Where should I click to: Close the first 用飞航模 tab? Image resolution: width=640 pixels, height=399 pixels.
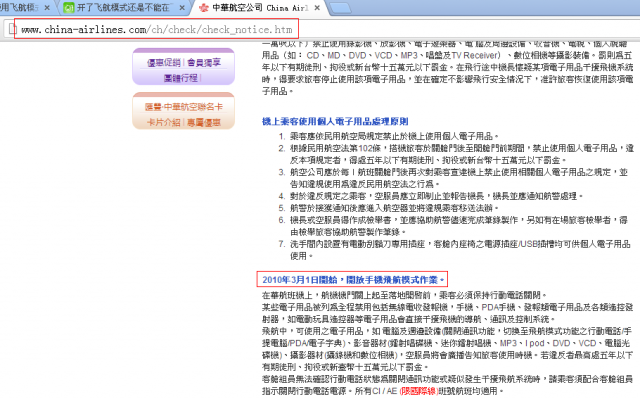[x=47, y=8]
